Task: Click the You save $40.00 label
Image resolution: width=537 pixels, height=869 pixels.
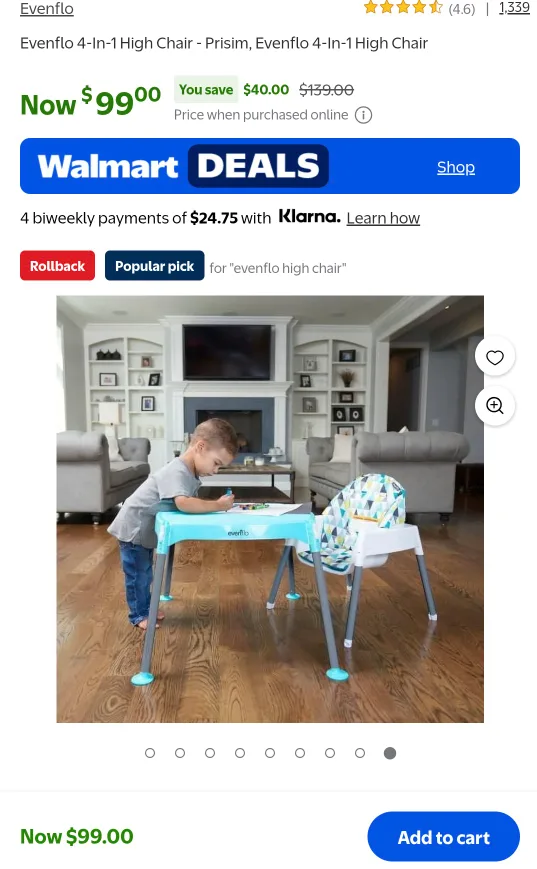Action: [x=233, y=90]
